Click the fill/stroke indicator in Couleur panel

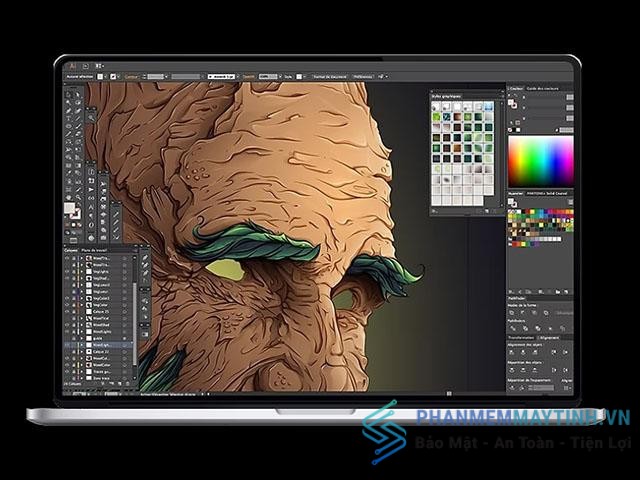point(512,104)
